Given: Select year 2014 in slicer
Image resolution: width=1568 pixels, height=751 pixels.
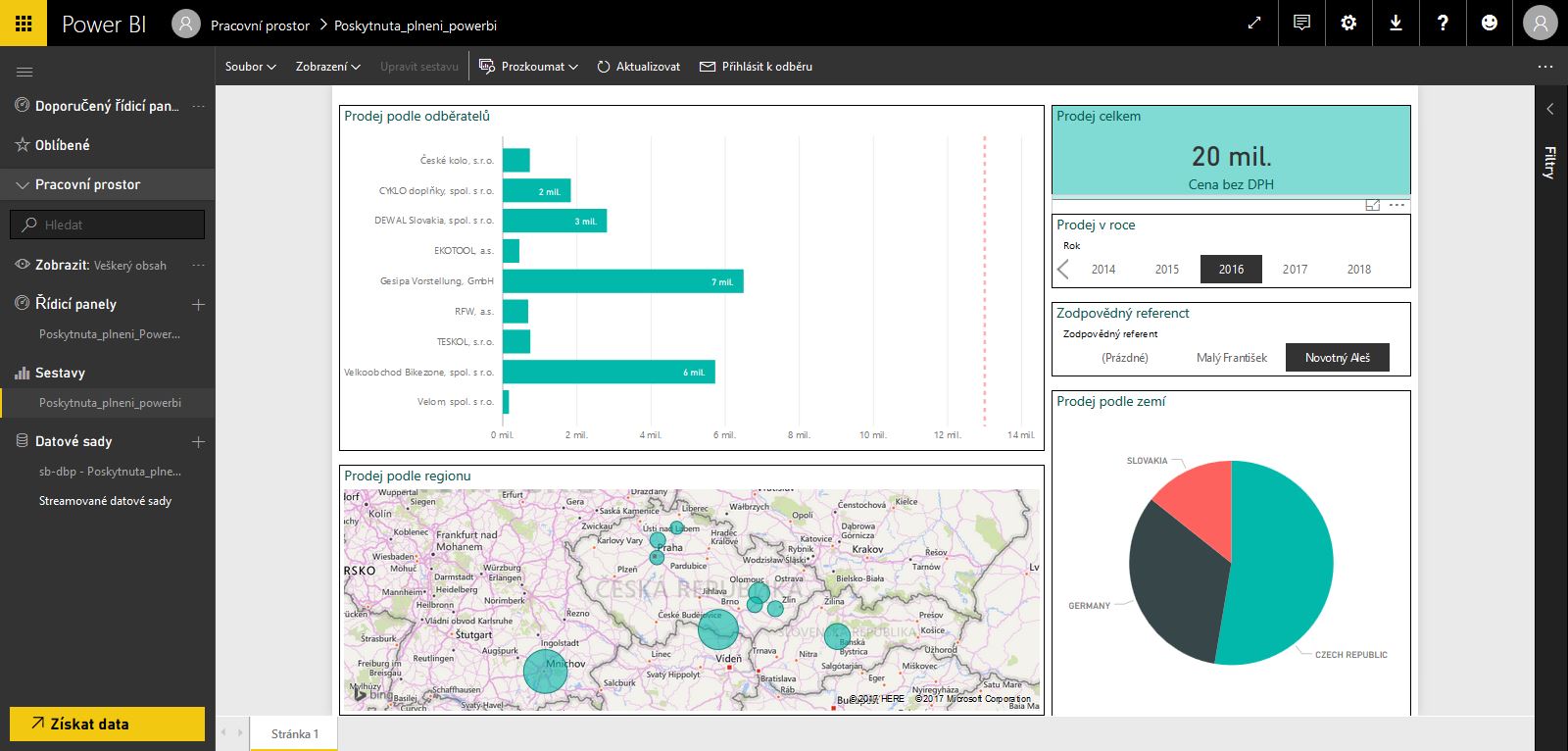Looking at the screenshot, I should [x=1103, y=269].
